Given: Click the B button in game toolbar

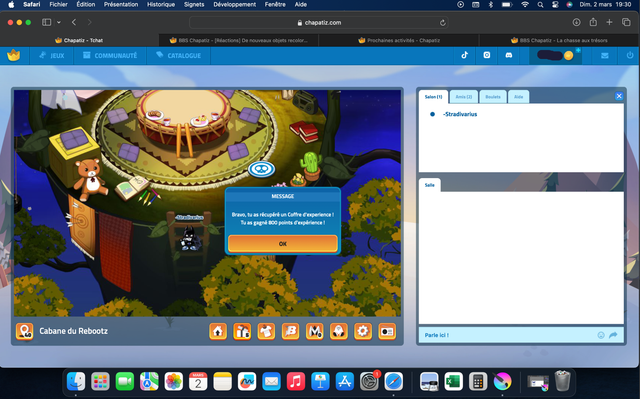Looking at the screenshot, I should [x=291, y=331].
